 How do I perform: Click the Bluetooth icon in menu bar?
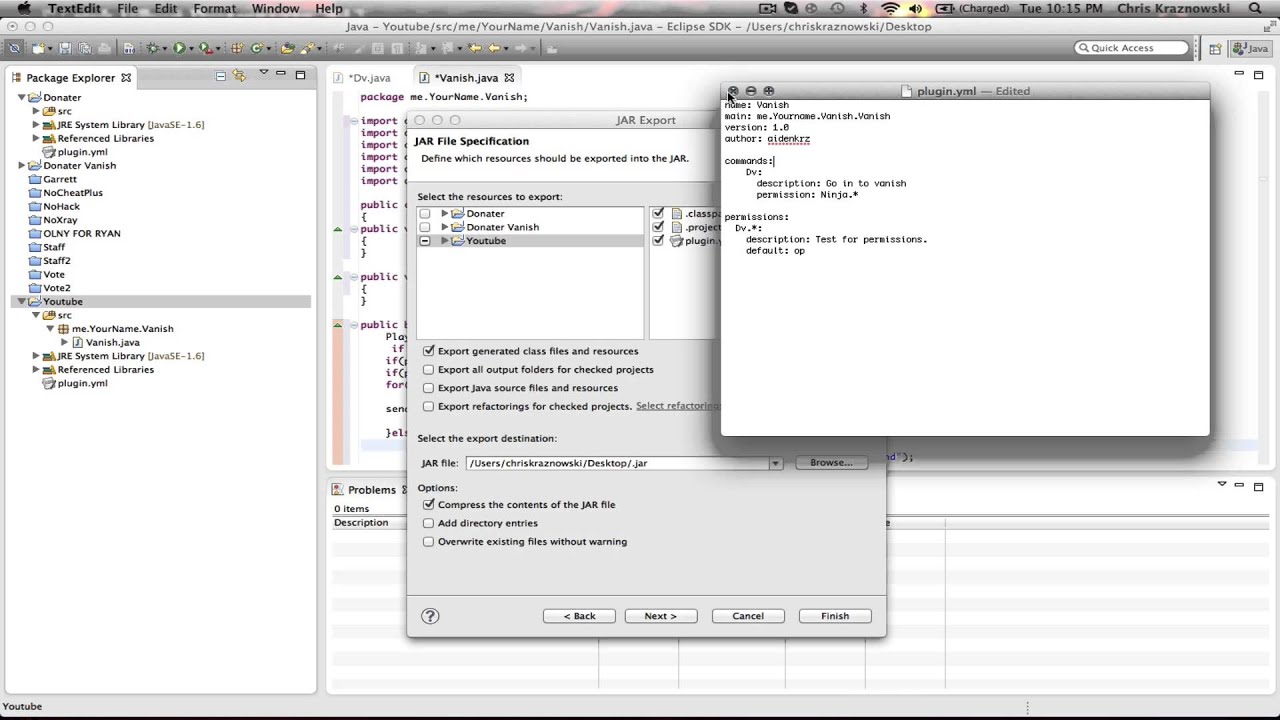864,9
